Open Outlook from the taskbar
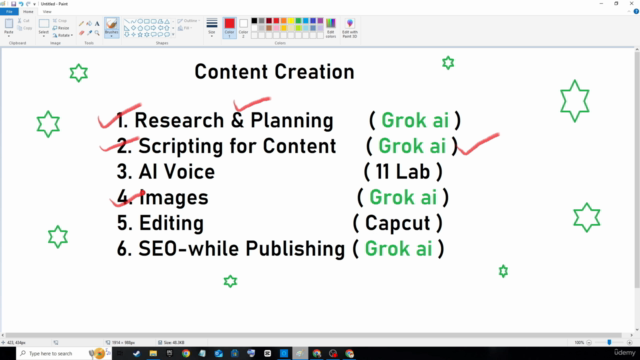The width and height of the screenshot is (640, 360). tap(218, 353)
